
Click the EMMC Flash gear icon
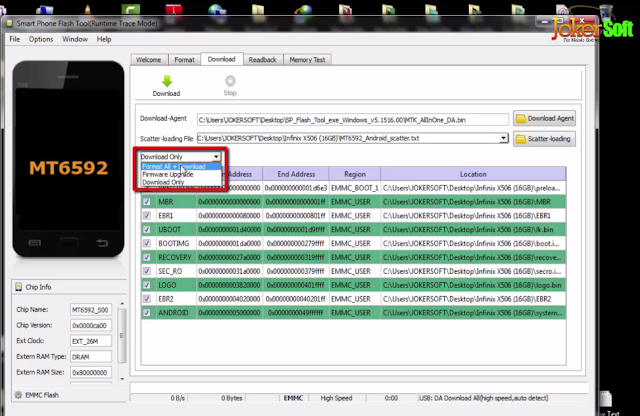[18, 395]
